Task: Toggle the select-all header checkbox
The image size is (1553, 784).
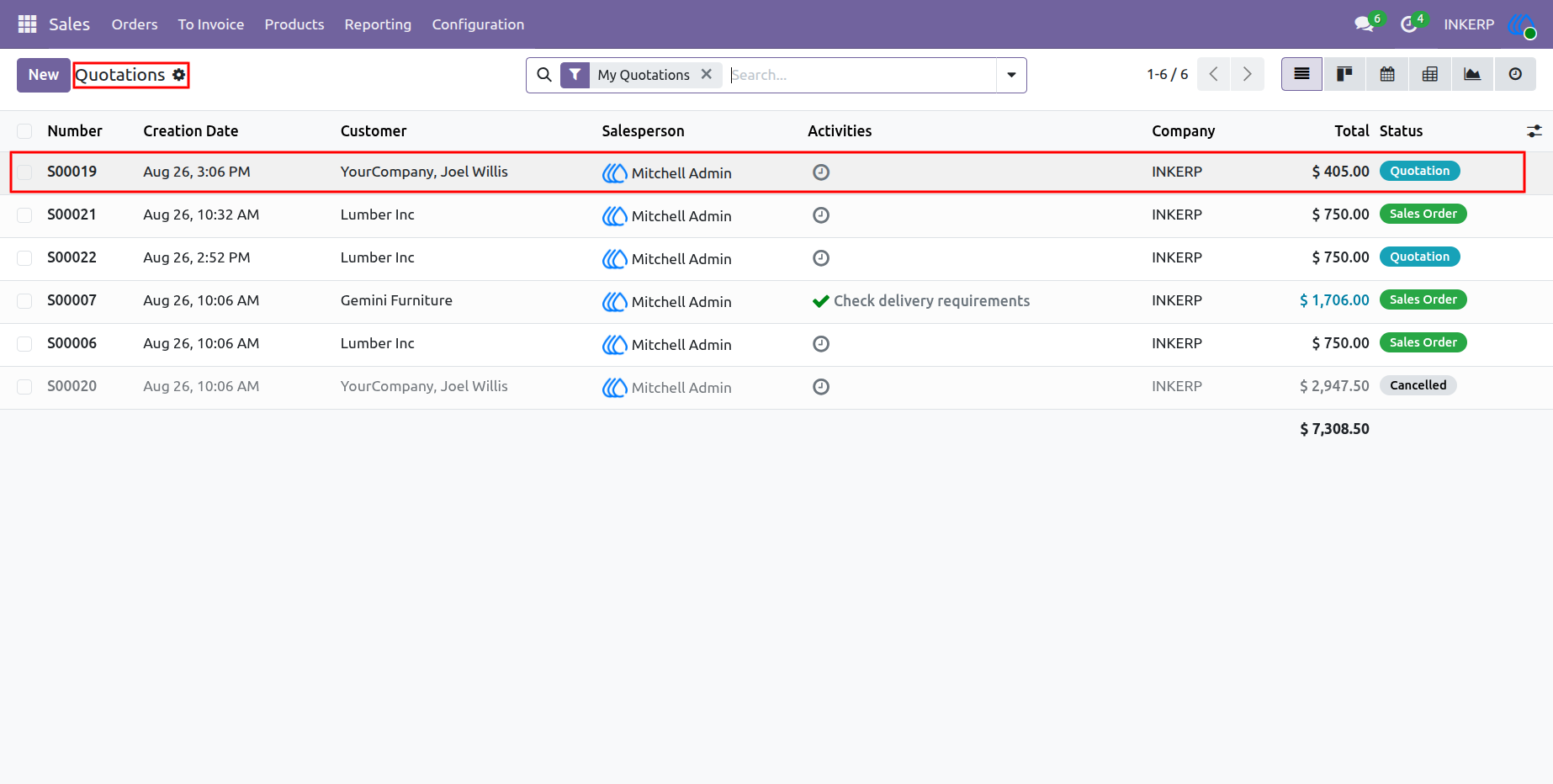Action: tap(24, 131)
